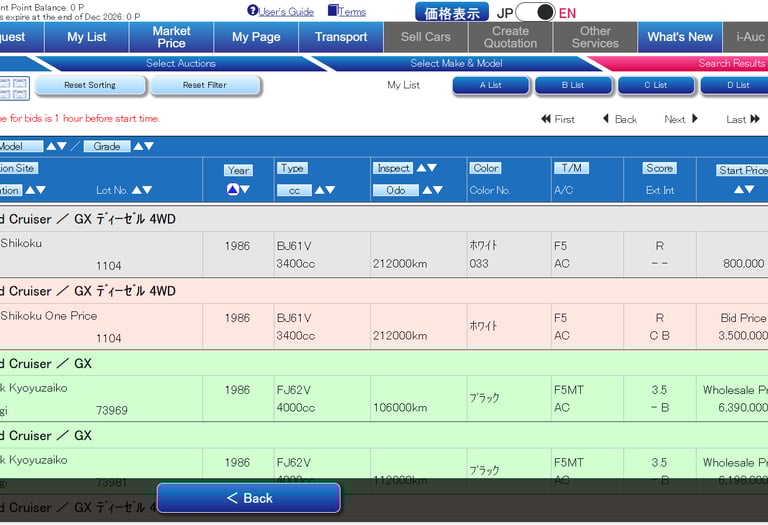Click the Reset Filter button
The height and width of the screenshot is (525, 768).
[x=205, y=85]
